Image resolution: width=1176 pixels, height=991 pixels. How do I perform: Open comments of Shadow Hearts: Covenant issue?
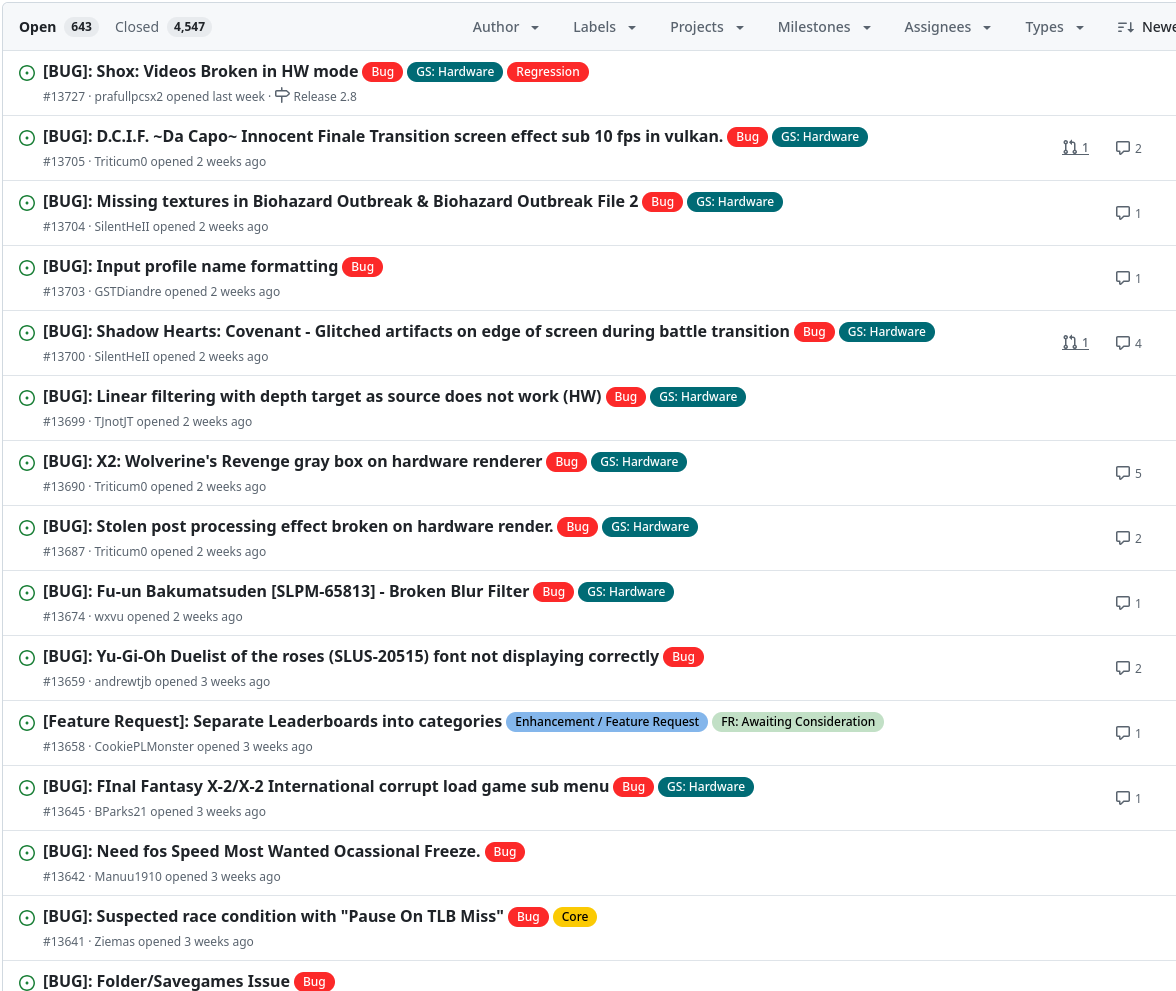pos(1129,343)
